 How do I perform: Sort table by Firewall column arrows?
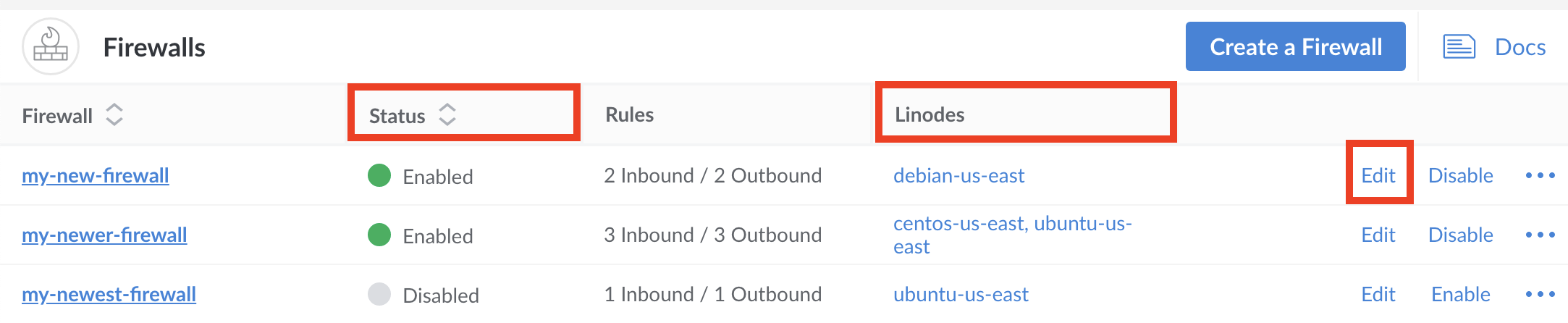pos(114,114)
